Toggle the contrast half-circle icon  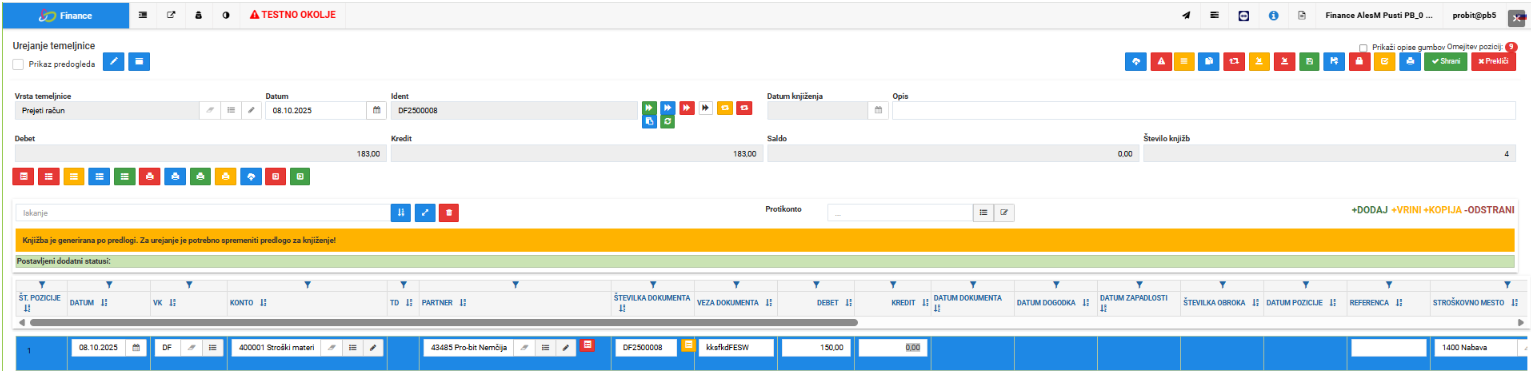point(225,15)
